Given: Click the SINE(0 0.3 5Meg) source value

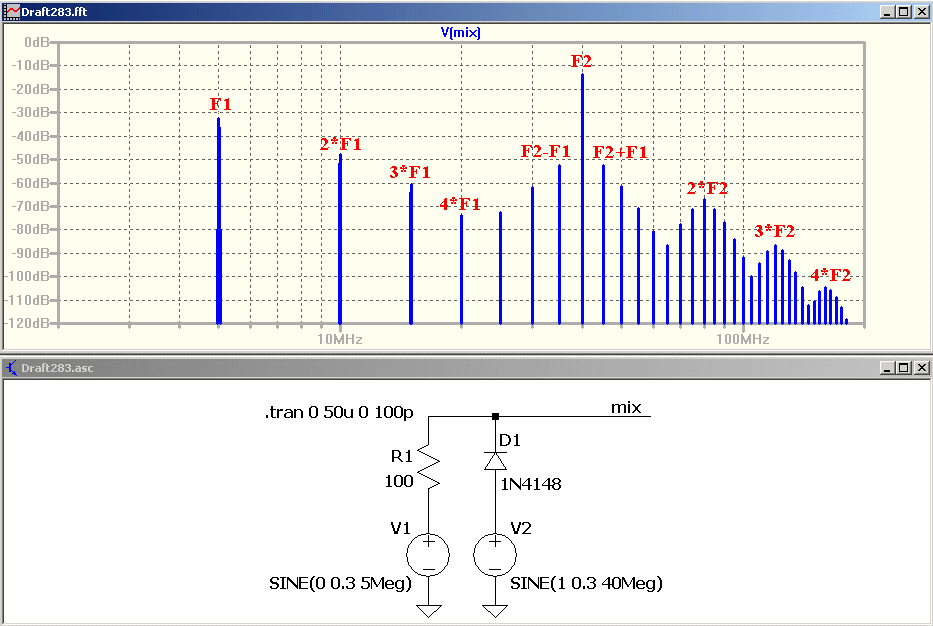Looking at the screenshot, I should point(340,583).
